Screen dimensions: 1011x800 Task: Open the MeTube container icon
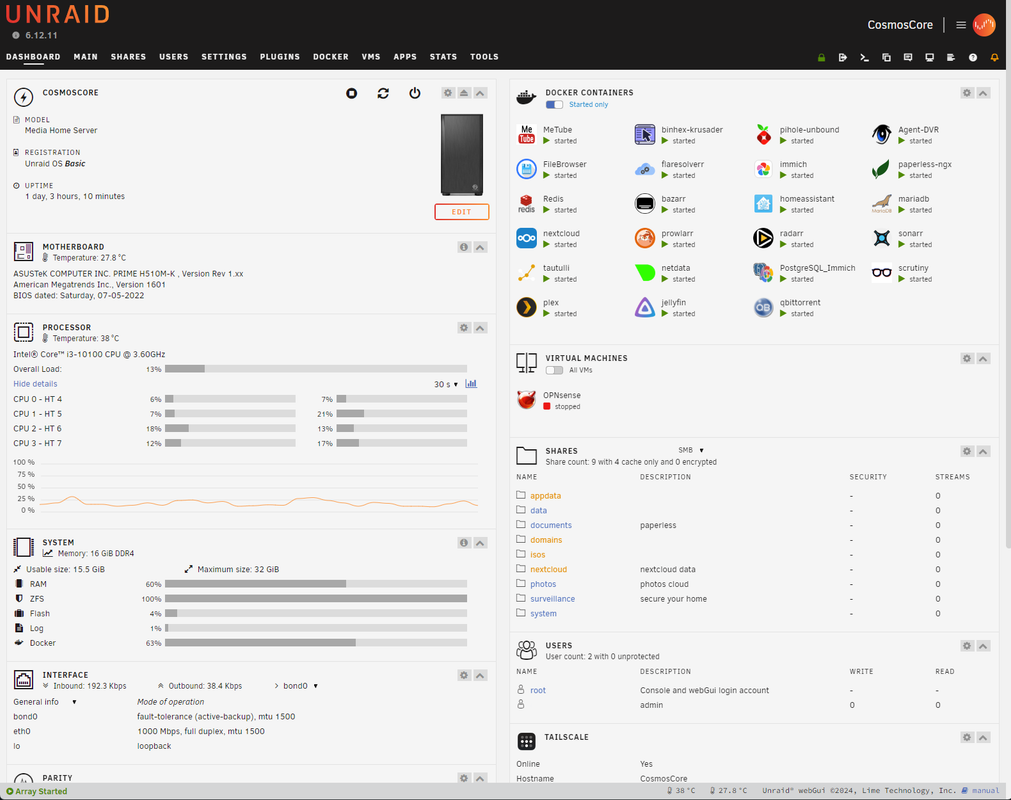(527, 134)
